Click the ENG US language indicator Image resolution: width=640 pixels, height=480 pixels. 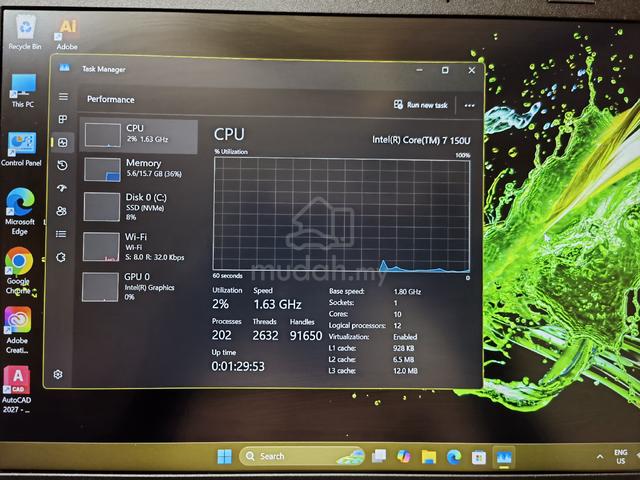tap(620, 457)
